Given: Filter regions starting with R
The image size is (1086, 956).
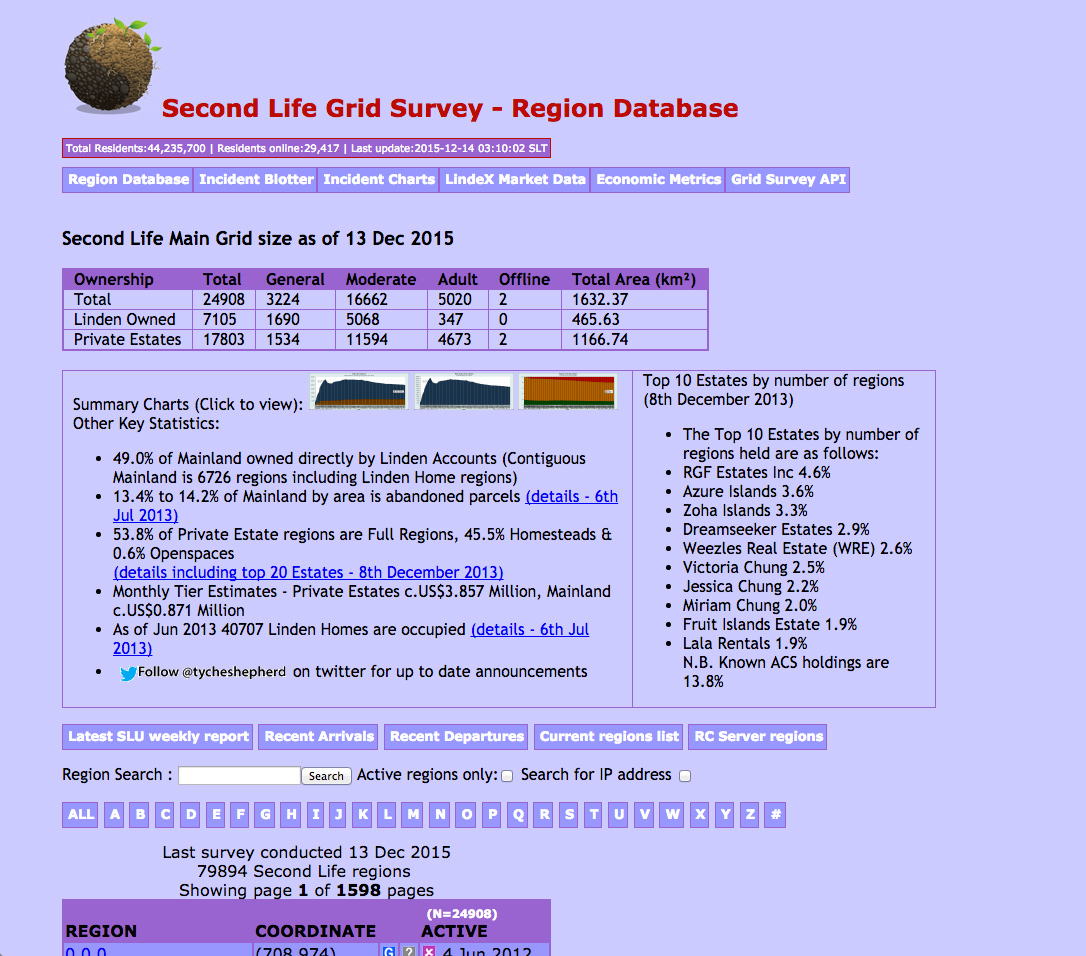Looking at the screenshot, I should click(544, 815).
